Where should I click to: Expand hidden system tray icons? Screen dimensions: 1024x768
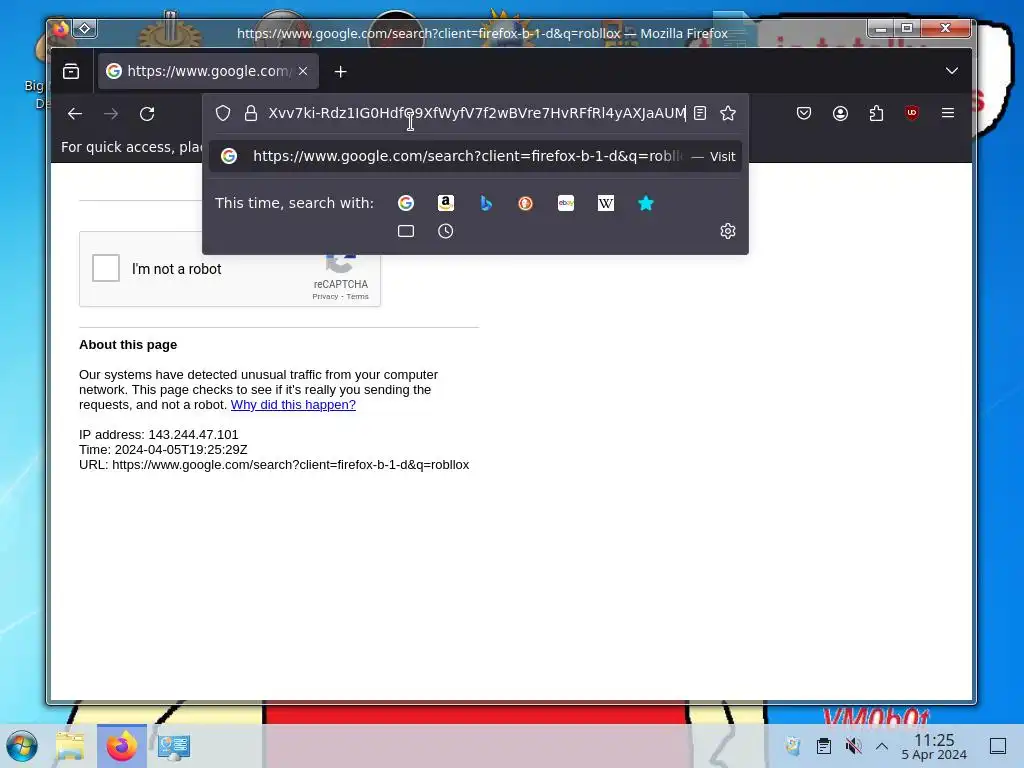(x=882, y=746)
